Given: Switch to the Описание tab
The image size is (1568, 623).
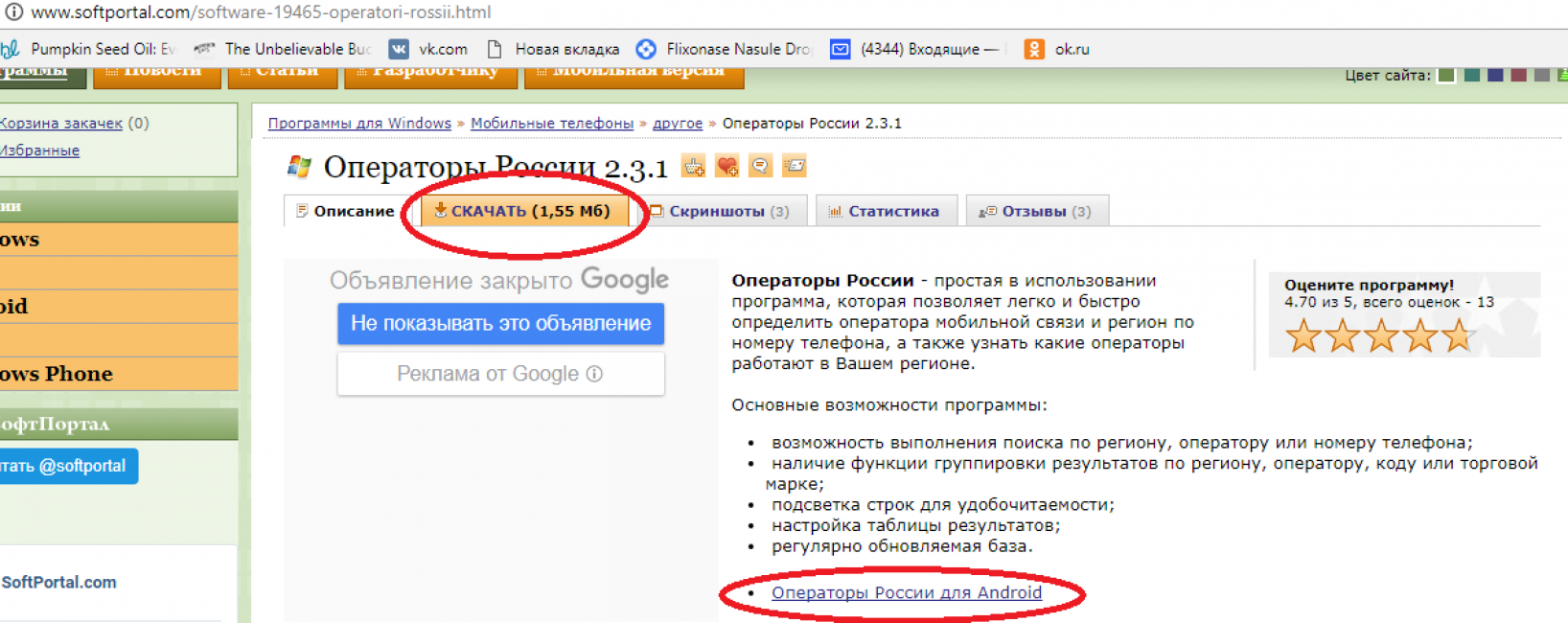Looking at the screenshot, I should click(345, 211).
